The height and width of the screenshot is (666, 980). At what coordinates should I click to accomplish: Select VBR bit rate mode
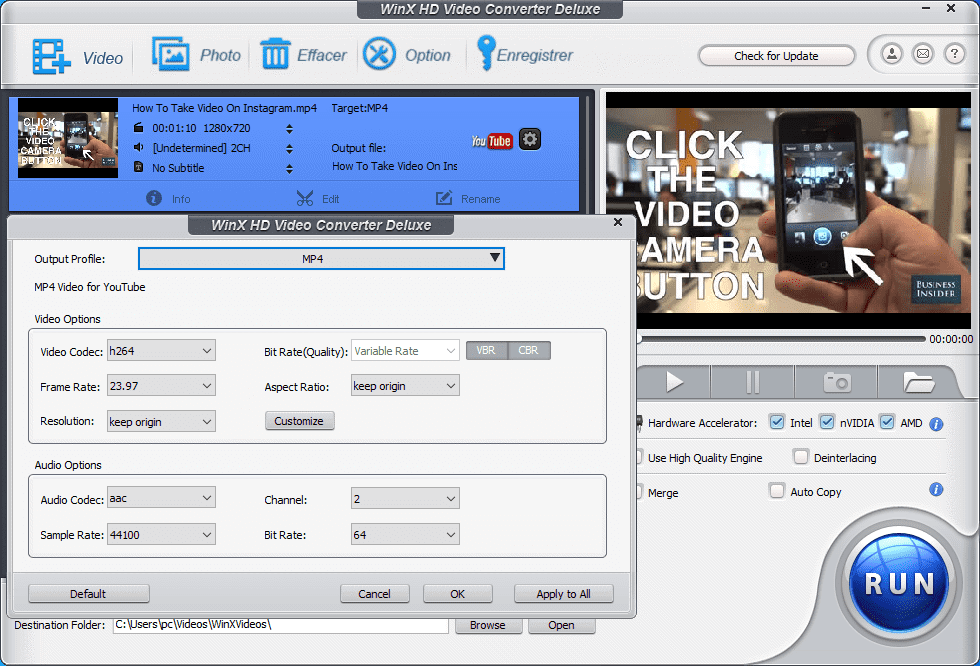(486, 350)
